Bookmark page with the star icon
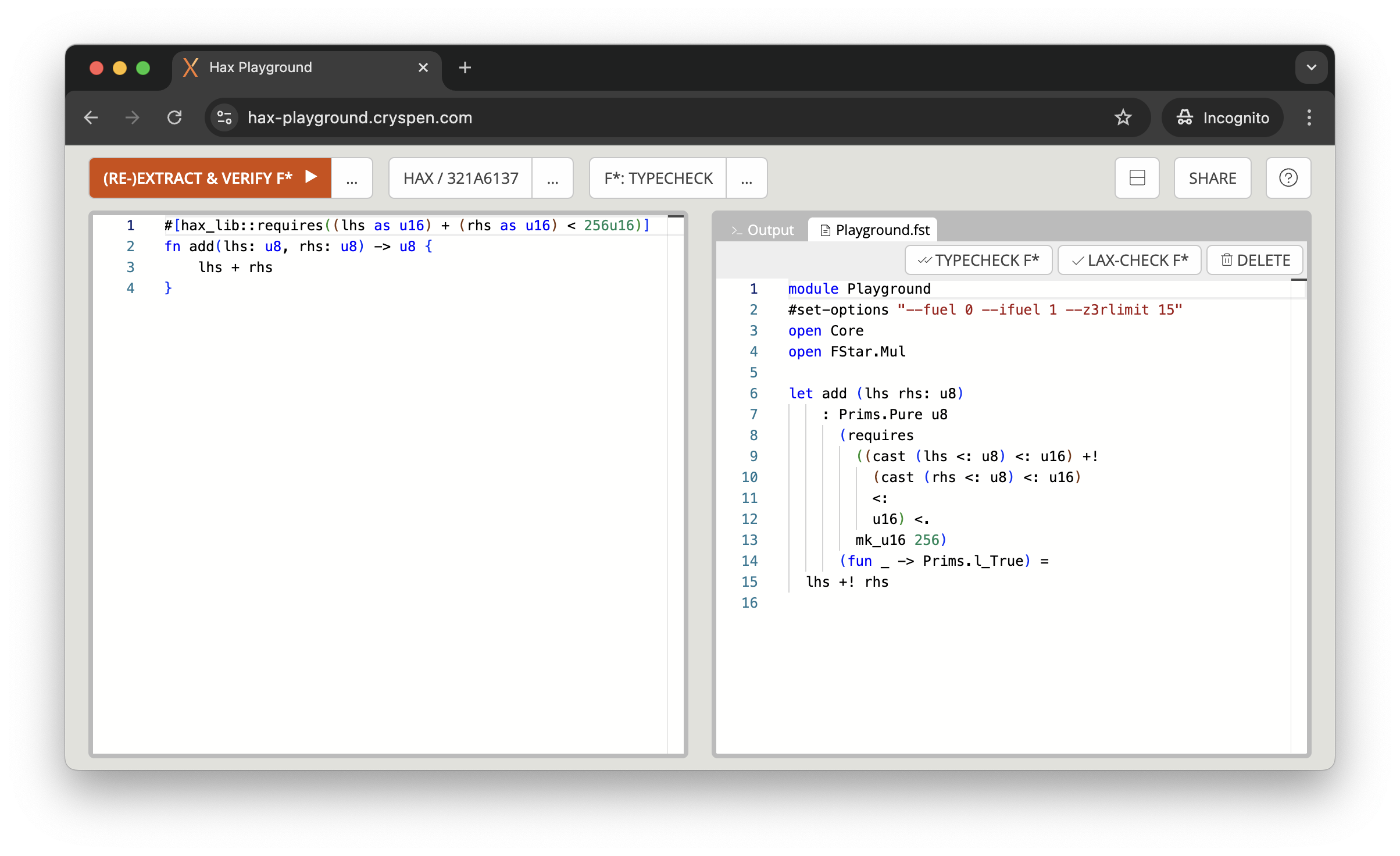Image resolution: width=1400 pixels, height=856 pixels. 1123,117
